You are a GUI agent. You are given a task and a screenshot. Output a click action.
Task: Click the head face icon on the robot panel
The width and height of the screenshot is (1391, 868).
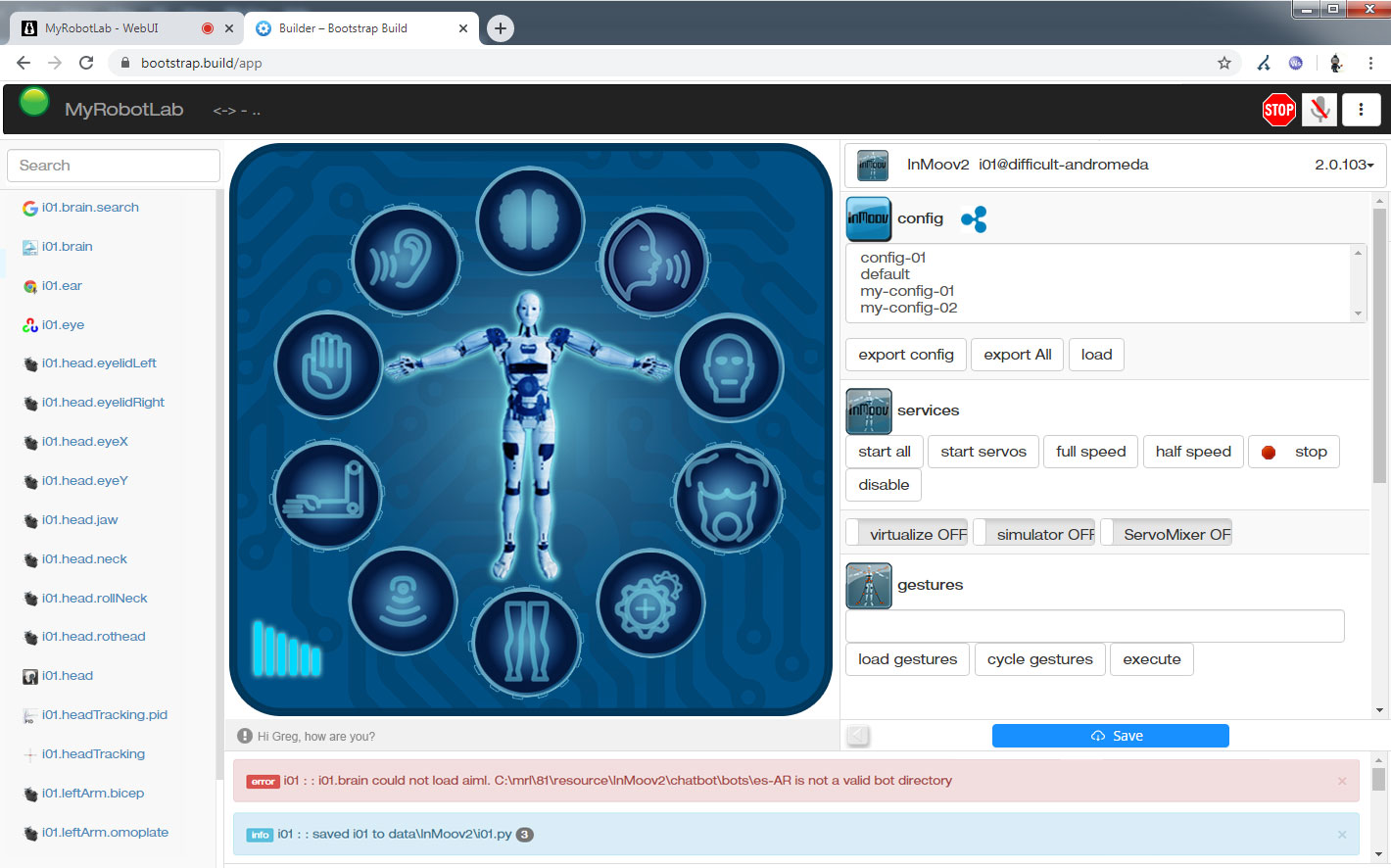pos(729,367)
